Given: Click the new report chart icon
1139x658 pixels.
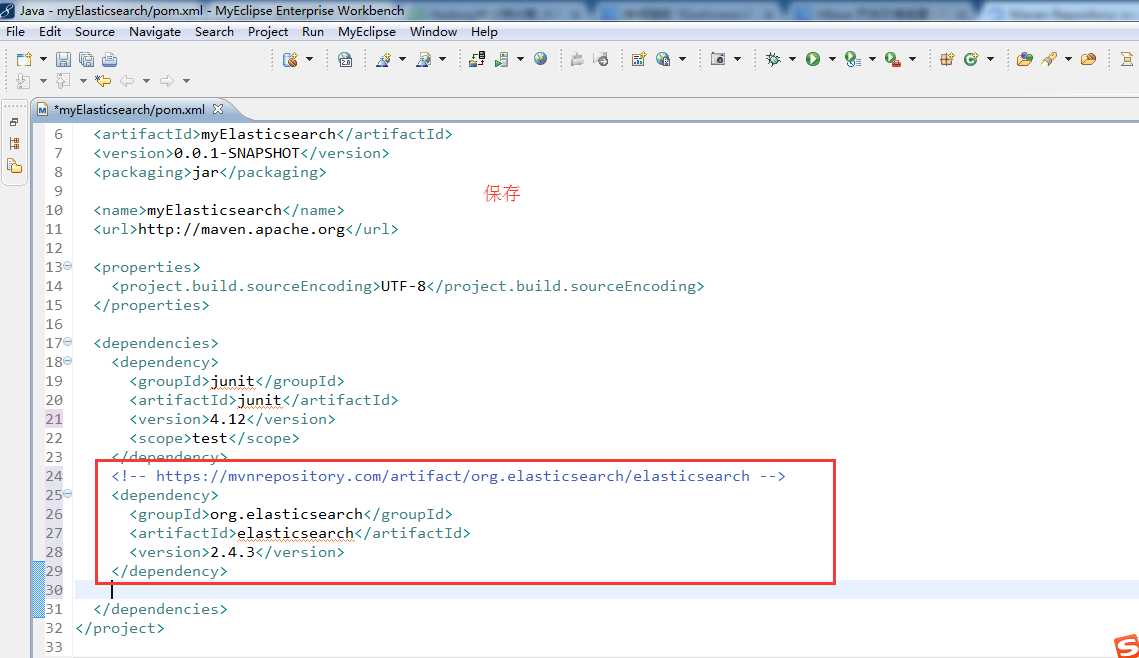Looking at the screenshot, I should (639, 60).
